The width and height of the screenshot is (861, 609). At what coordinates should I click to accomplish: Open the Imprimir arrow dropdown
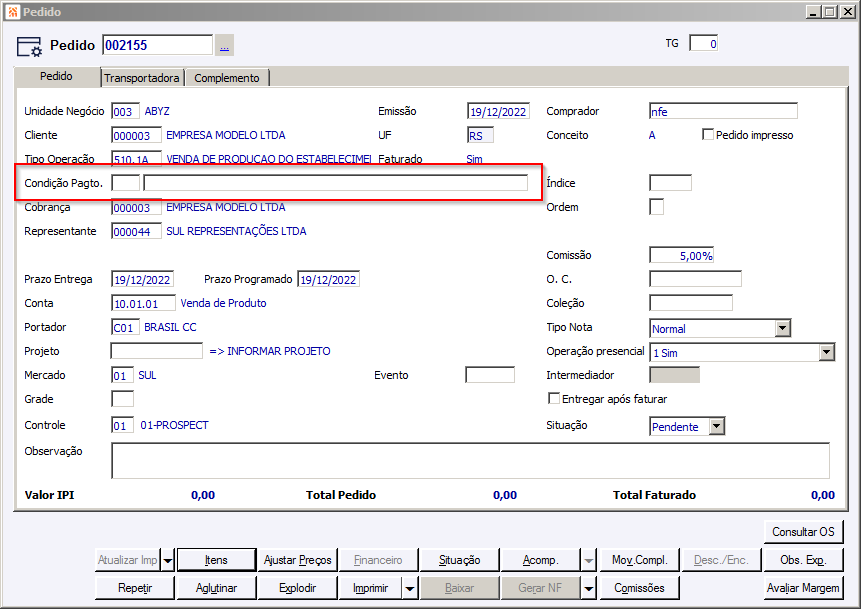pos(410,588)
